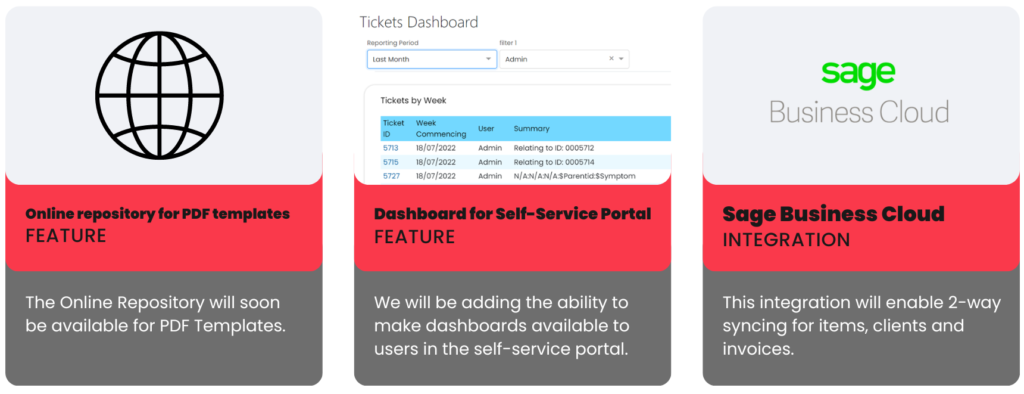The width and height of the screenshot is (1024, 394).
Task: Open the Reporting Period dropdown arrow
Action: (488, 59)
